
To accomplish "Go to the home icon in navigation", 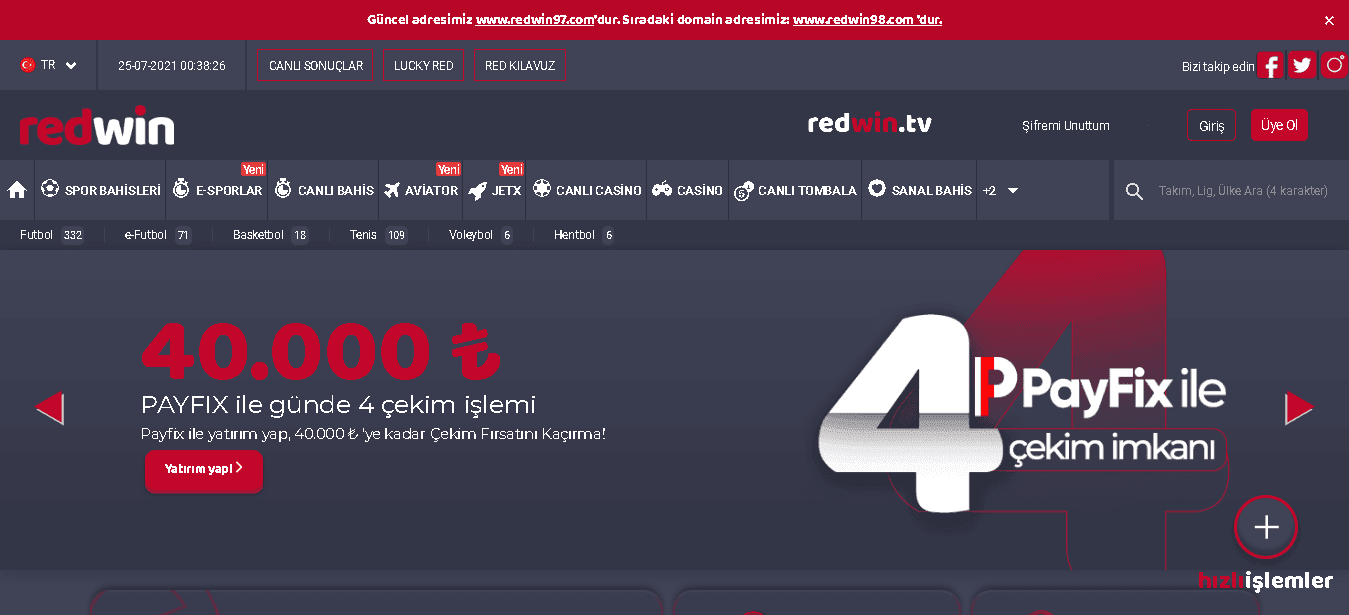I will pyautogui.click(x=17, y=190).
